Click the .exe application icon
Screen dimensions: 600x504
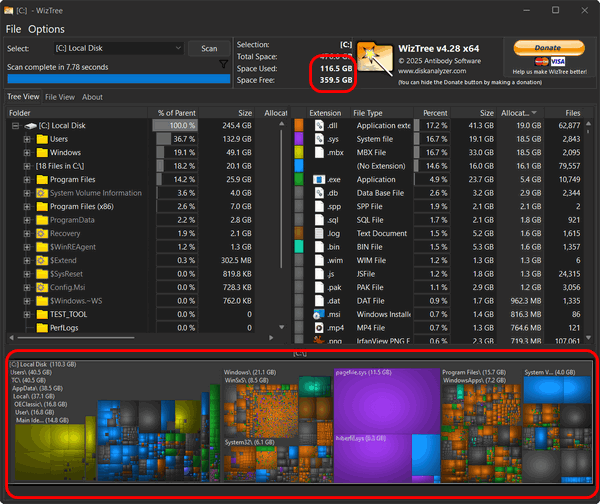pyautogui.click(x=319, y=179)
